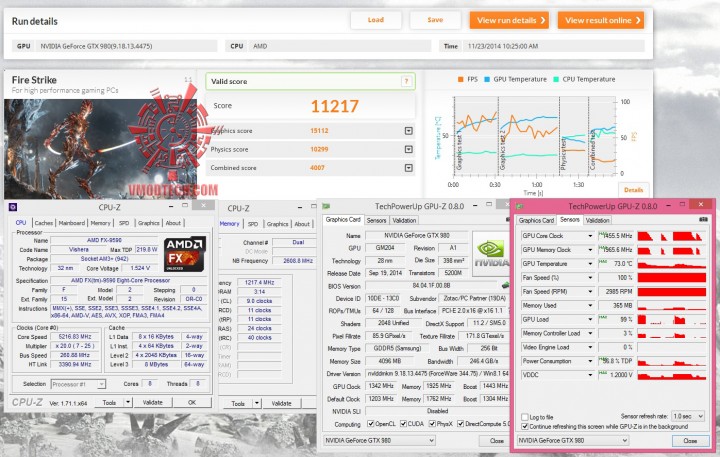This screenshot has height=457, width=720.
Task: Click OK in the left CPU-Z window
Action: coord(192,402)
